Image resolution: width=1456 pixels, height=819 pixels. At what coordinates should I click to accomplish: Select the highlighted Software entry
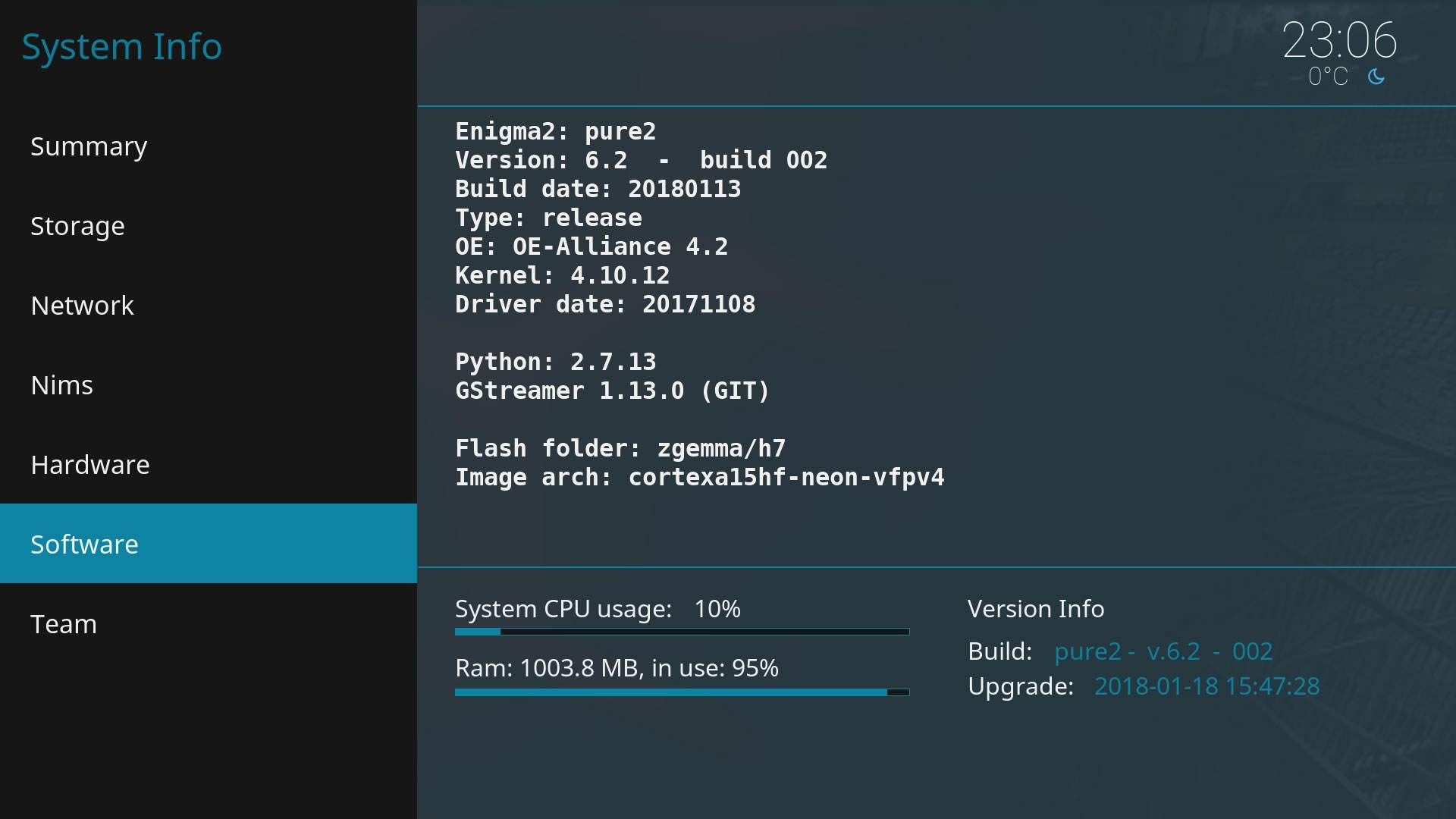[209, 544]
